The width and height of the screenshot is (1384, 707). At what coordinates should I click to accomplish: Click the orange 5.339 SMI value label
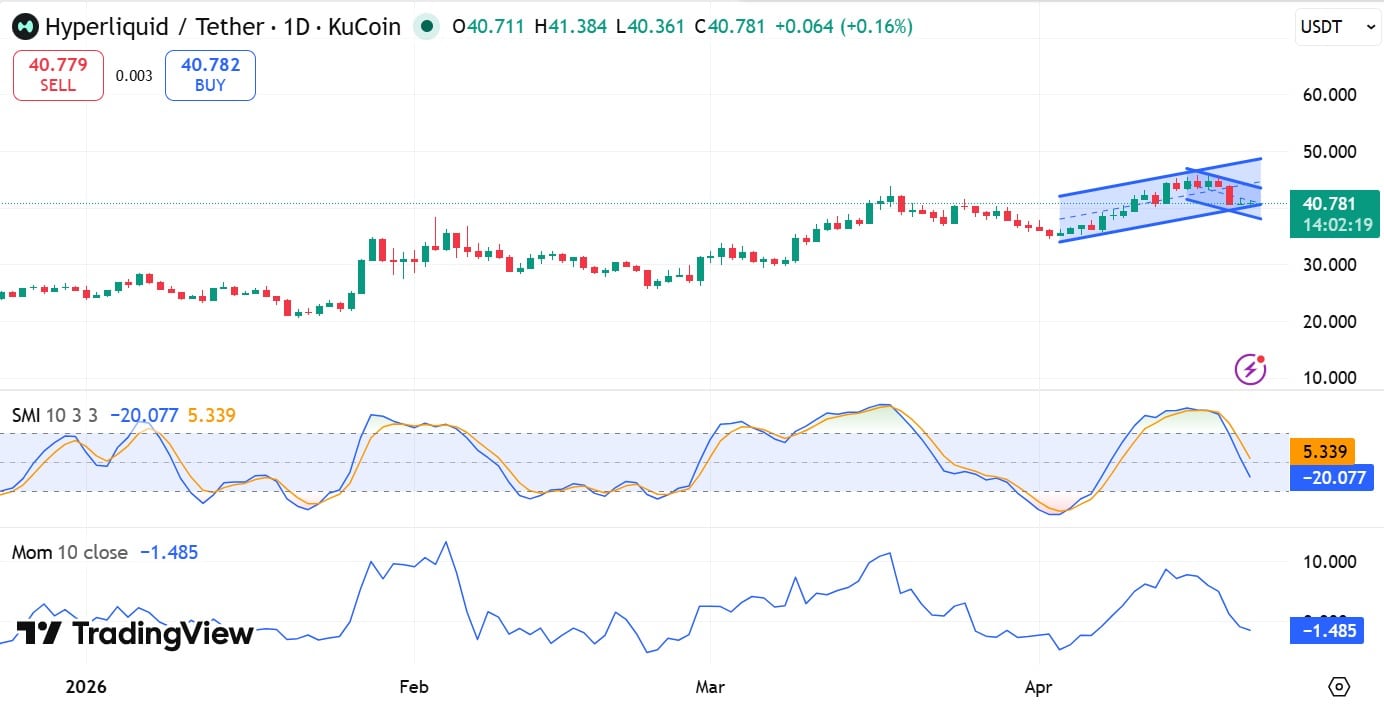[1324, 452]
